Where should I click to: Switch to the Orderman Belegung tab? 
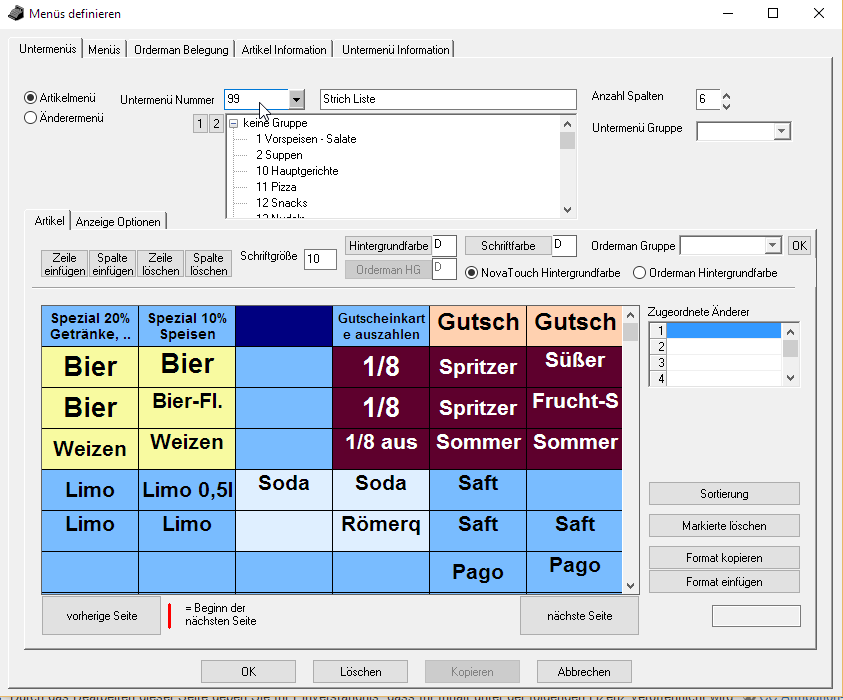181,49
